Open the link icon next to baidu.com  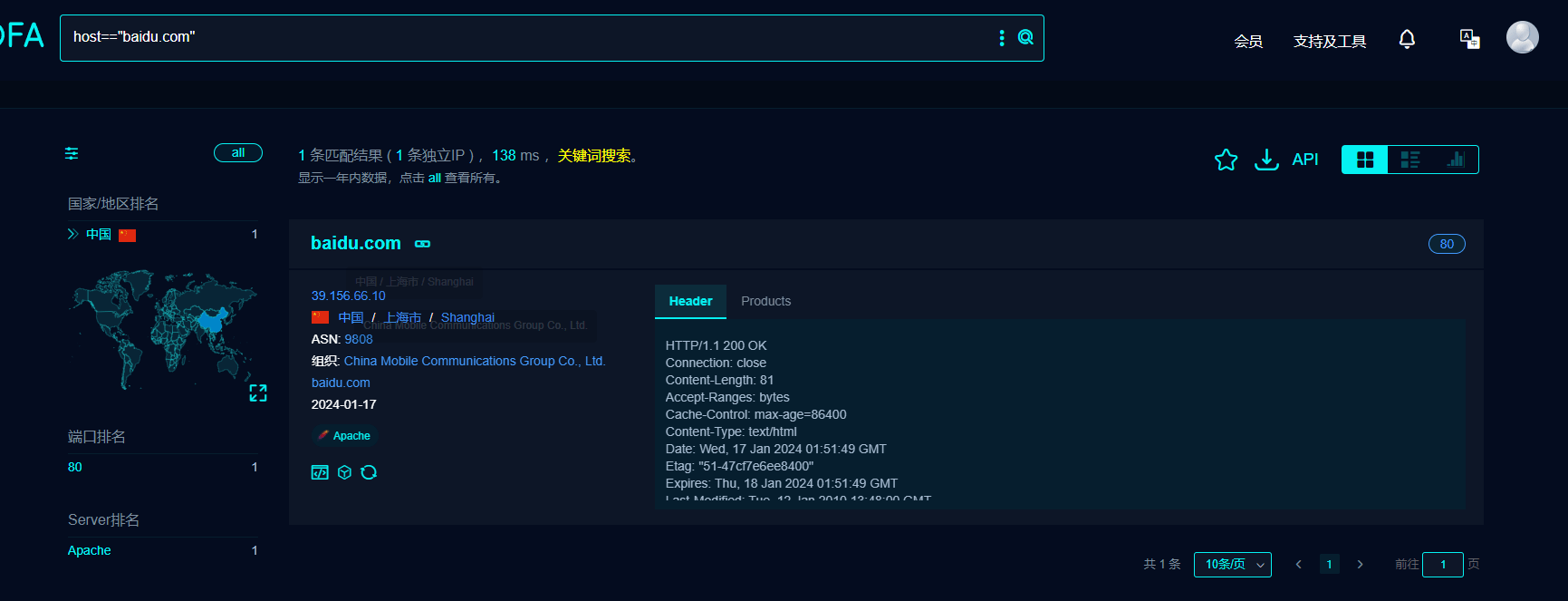(x=422, y=244)
